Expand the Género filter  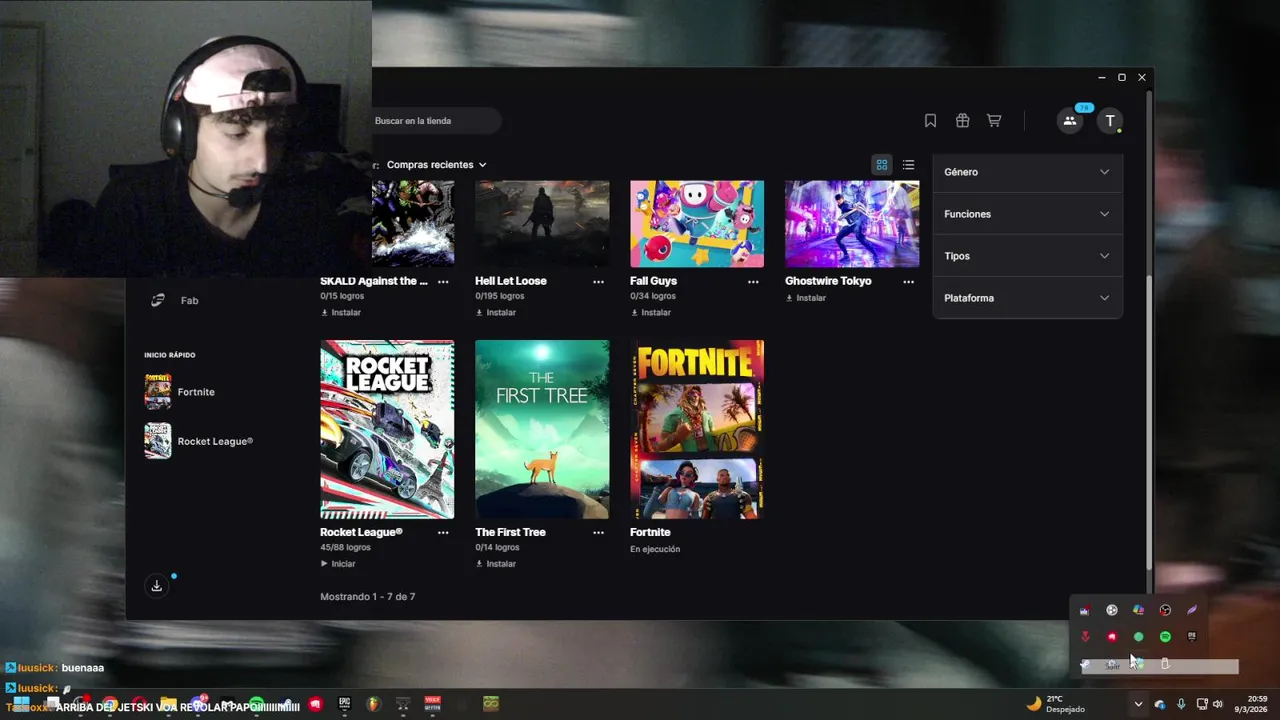coord(1027,172)
